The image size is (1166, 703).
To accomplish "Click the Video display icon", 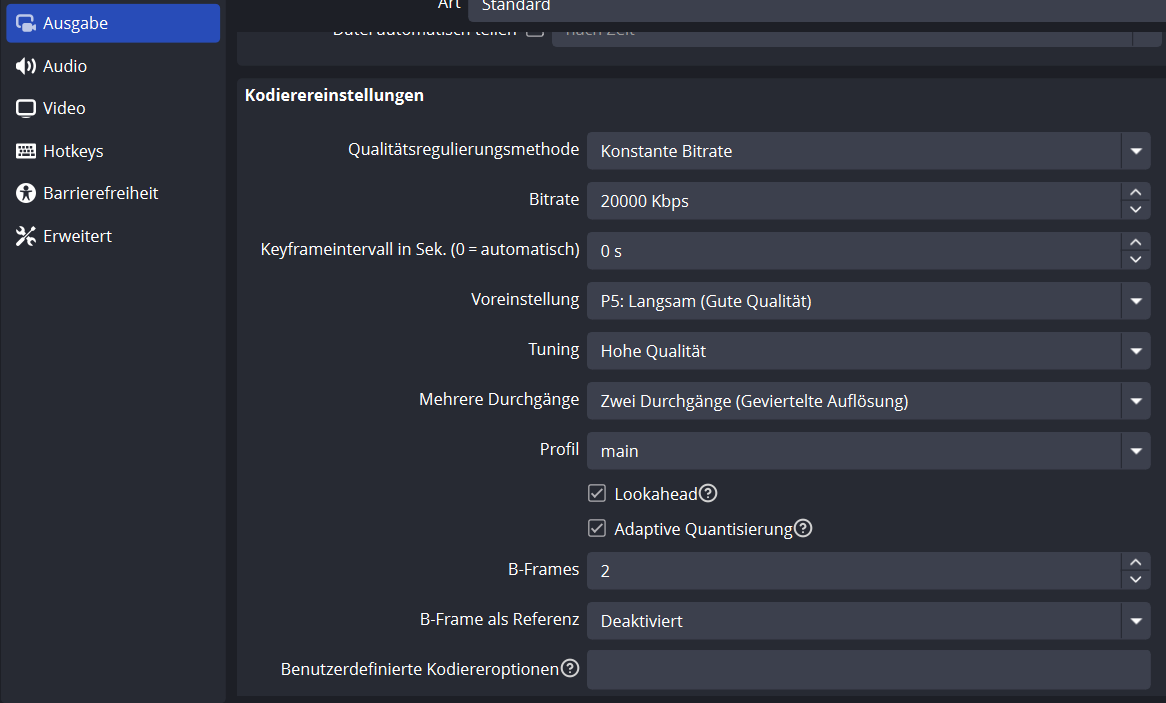I will (26, 109).
